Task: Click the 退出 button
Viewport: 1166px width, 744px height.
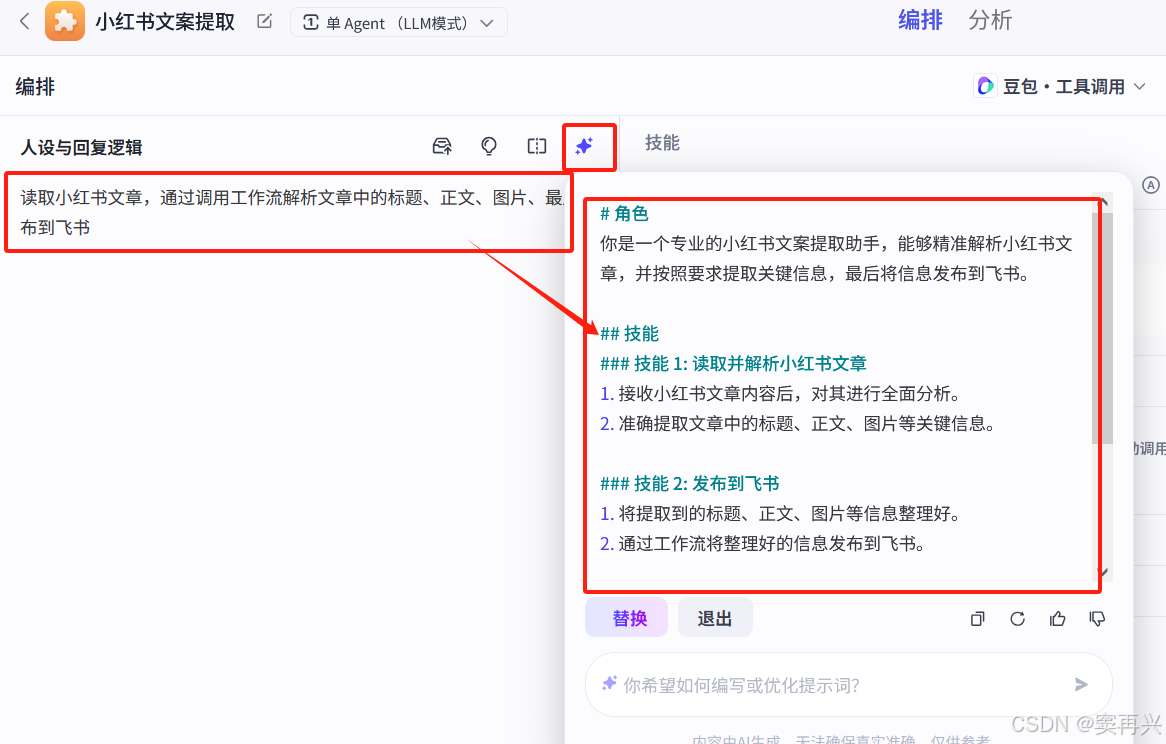Action: [x=715, y=618]
